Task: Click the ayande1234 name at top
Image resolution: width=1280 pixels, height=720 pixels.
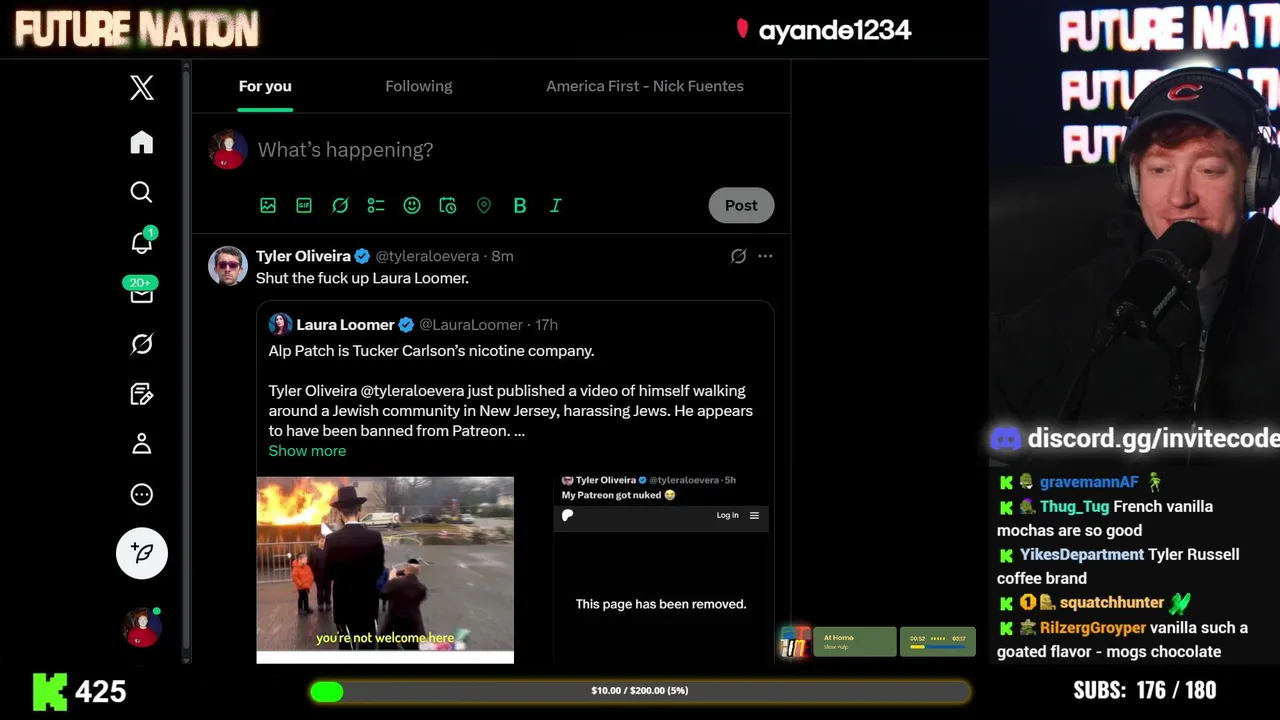Action: point(835,30)
